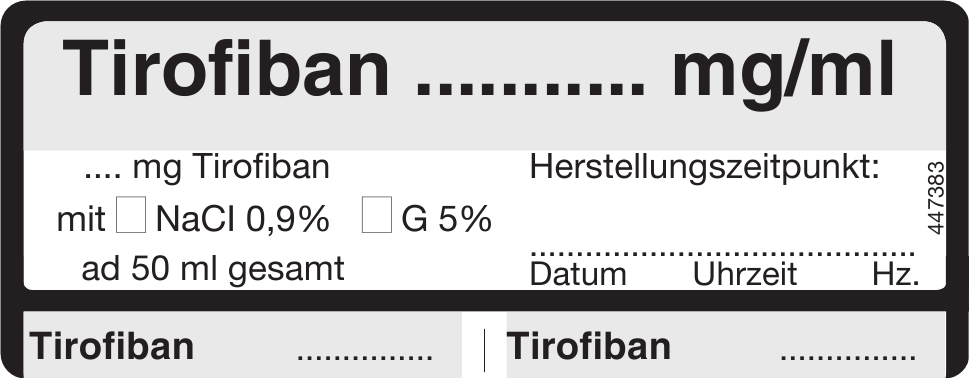Tick the NaCl 0,9% checkbox
Viewport: 969px width, 378px height.
[131, 214]
